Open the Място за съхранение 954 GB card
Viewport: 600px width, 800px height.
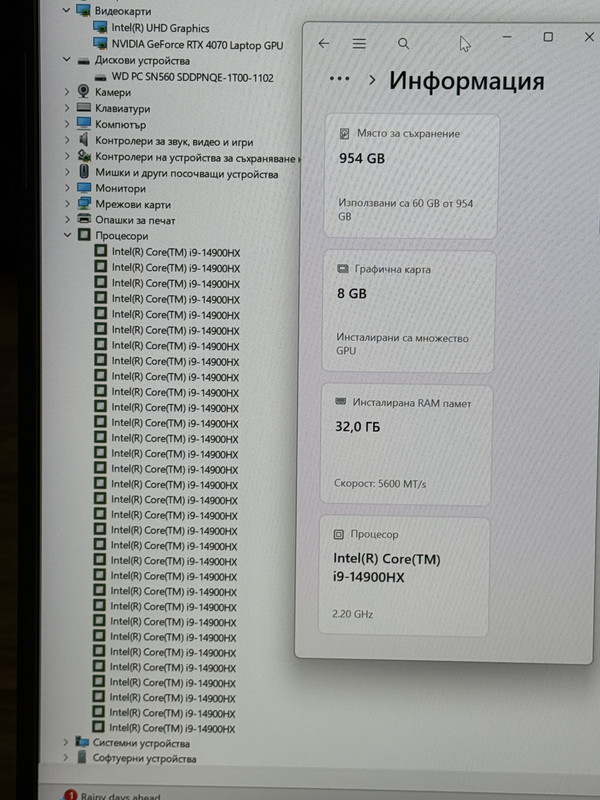411,177
